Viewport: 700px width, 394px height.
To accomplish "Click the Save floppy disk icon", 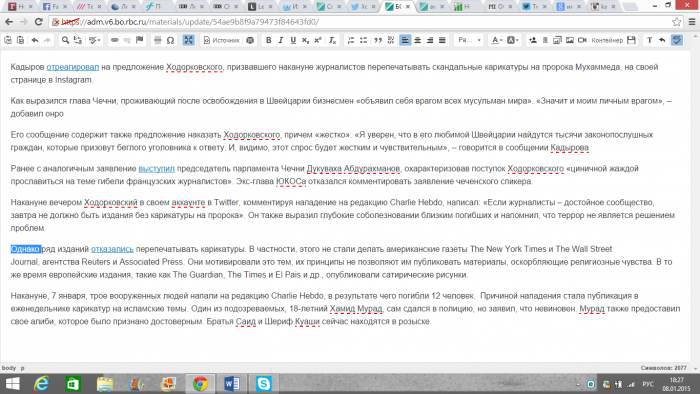I will (x=631, y=40).
